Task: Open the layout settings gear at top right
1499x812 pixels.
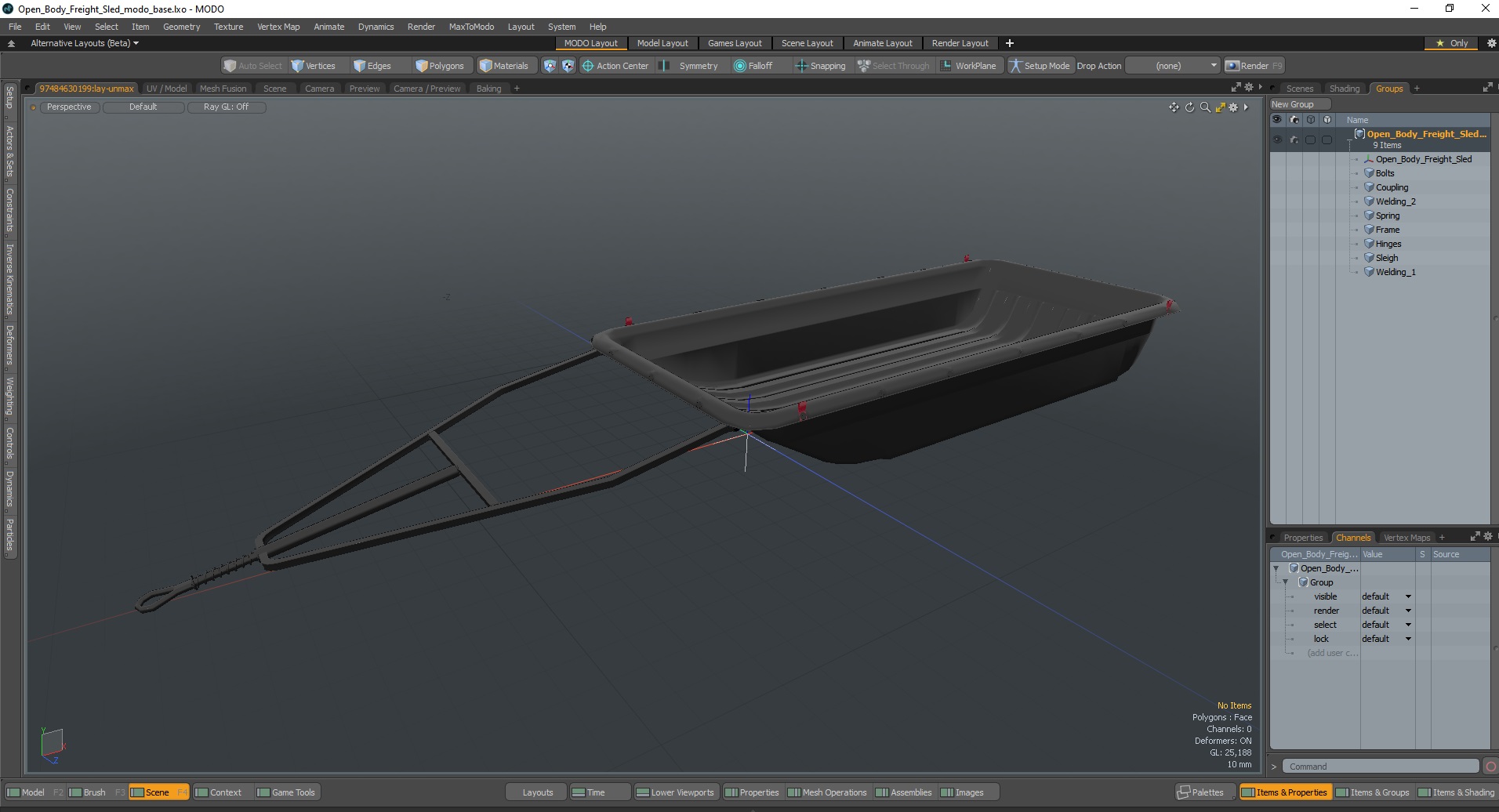Action: 1491,43
